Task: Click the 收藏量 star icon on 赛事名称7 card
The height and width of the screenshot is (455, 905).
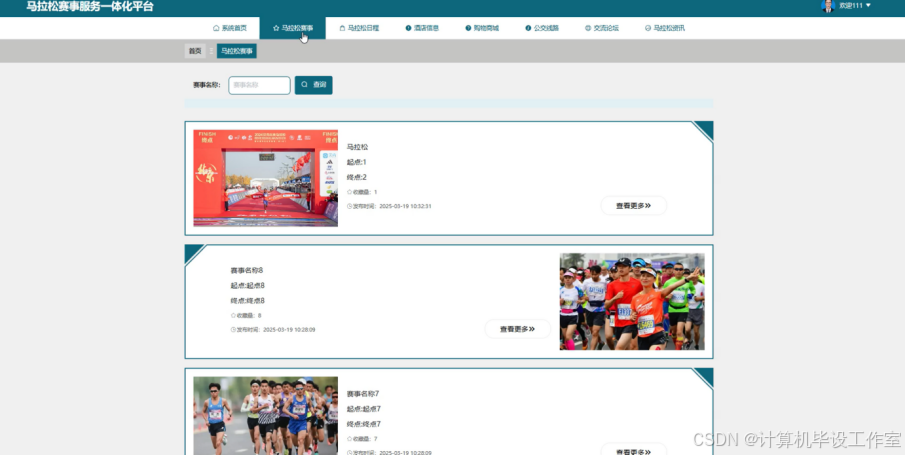Action: pyautogui.click(x=349, y=439)
